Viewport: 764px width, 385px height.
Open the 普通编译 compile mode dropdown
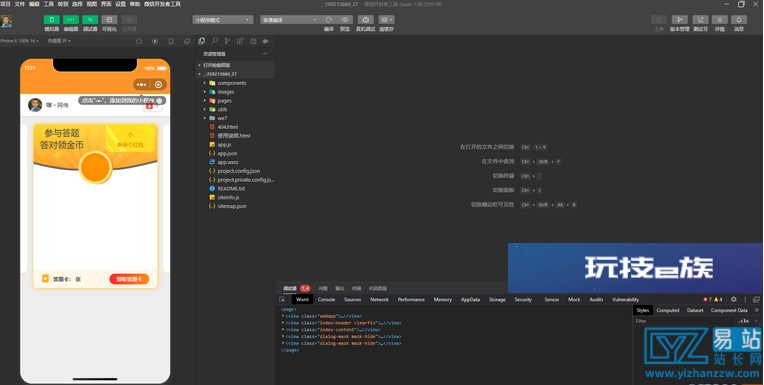pyautogui.click(x=290, y=20)
